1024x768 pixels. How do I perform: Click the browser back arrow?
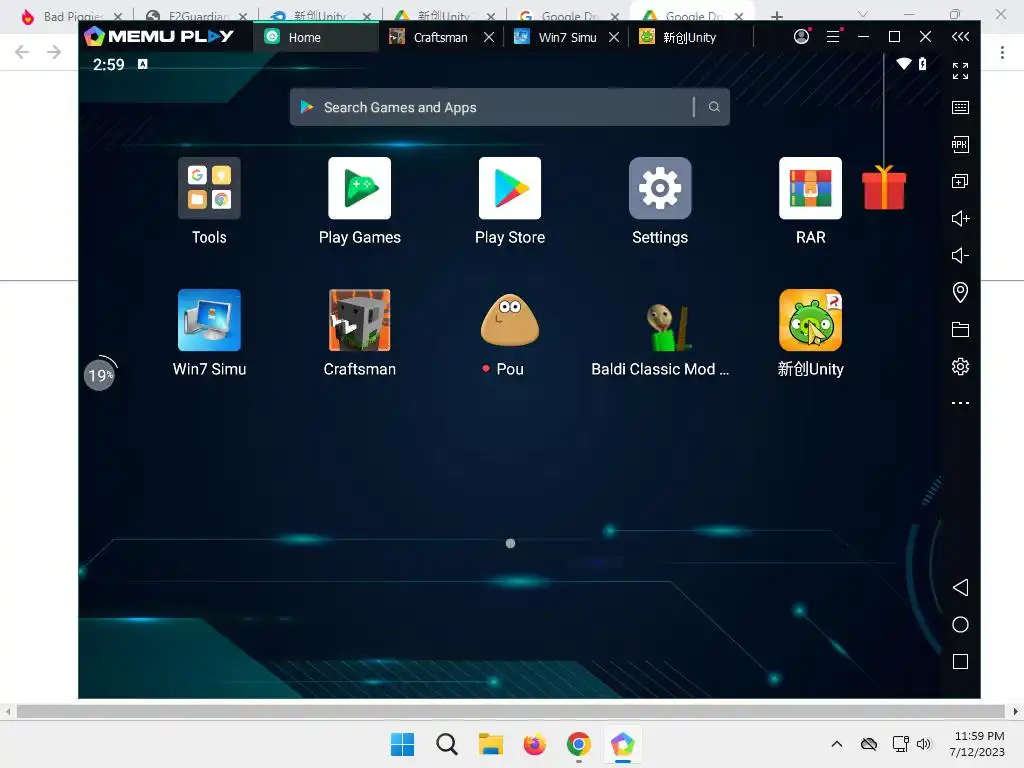coord(22,52)
